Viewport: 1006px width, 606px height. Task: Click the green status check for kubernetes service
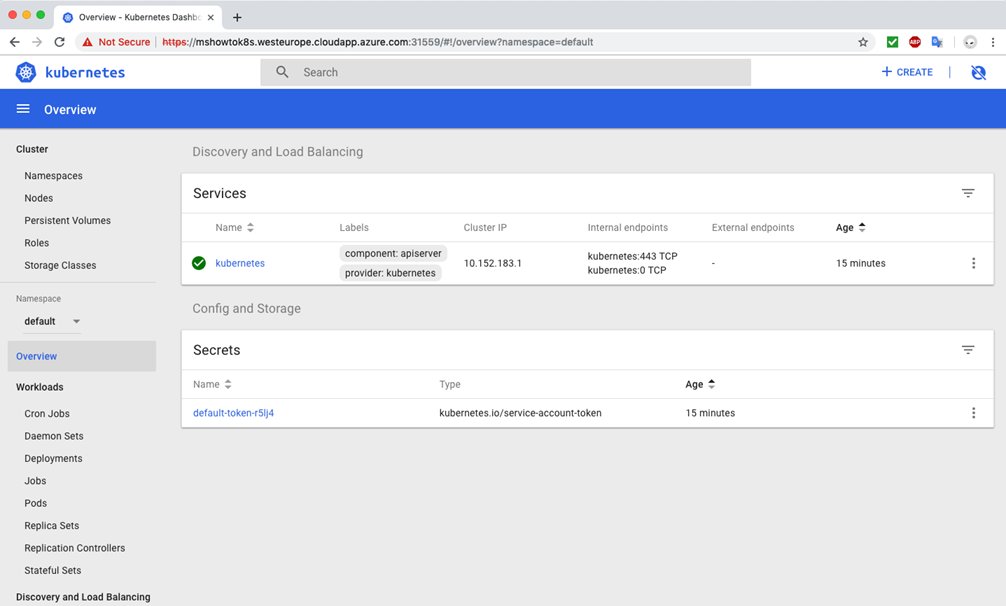[199, 263]
